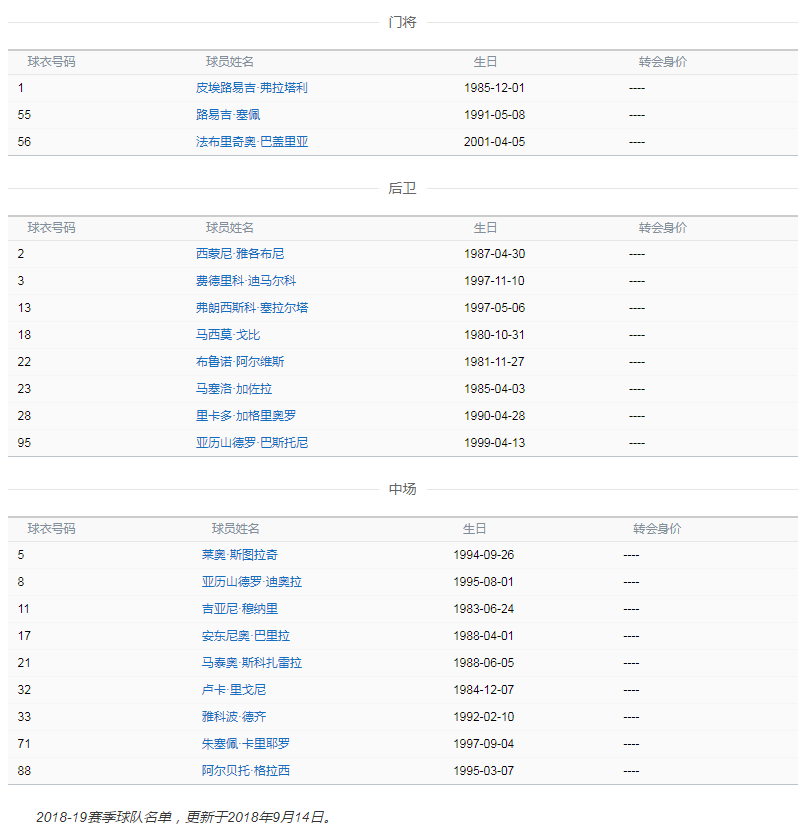Open player link 皮埃路易吉·弗拉塔利
803x825 pixels.
click(x=251, y=88)
